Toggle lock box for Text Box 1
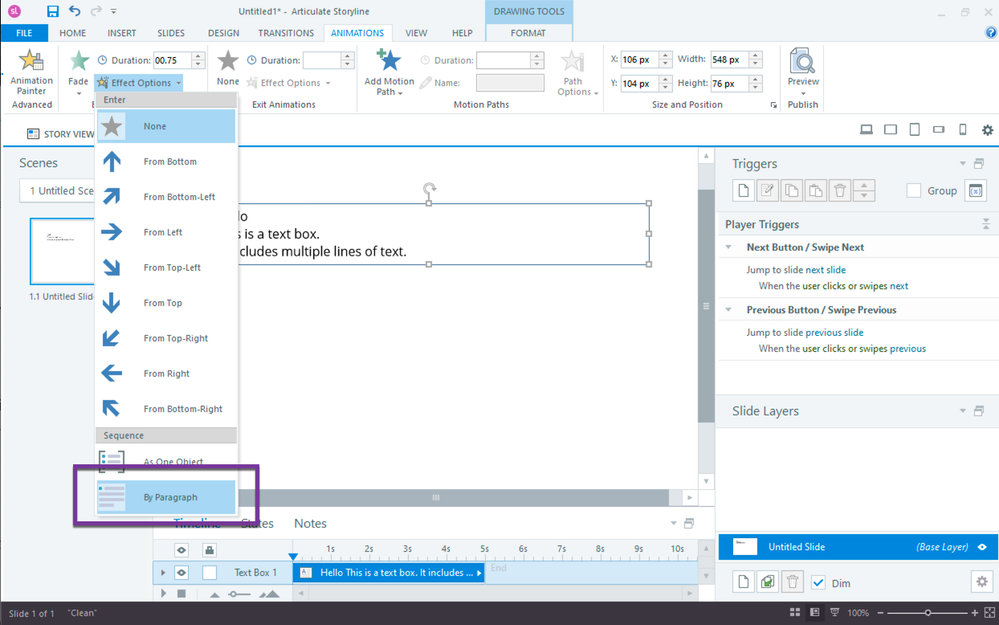Screen dimensions: 999x625 [x=209, y=572]
